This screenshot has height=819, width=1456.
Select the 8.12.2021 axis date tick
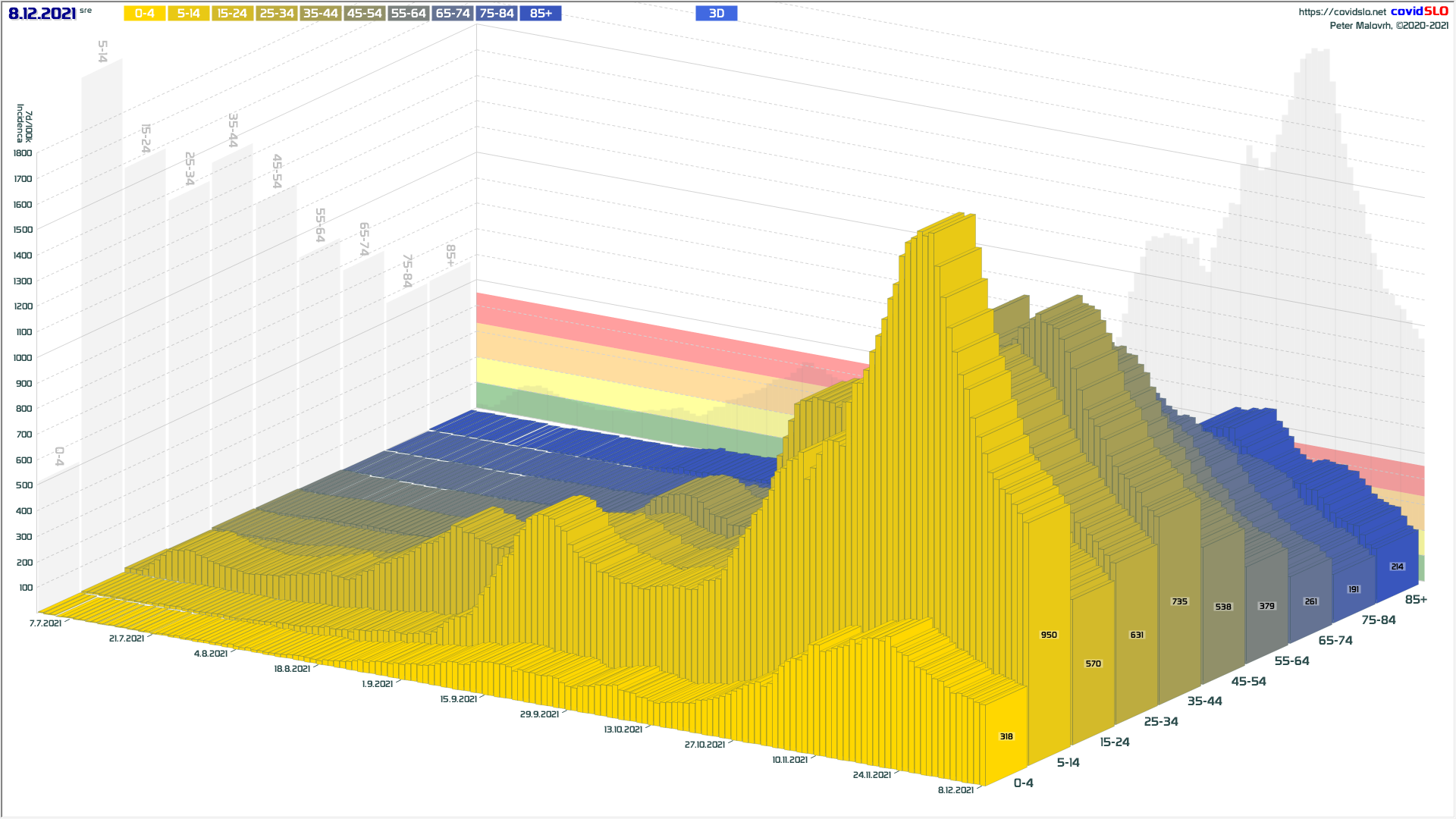(x=955, y=790)
